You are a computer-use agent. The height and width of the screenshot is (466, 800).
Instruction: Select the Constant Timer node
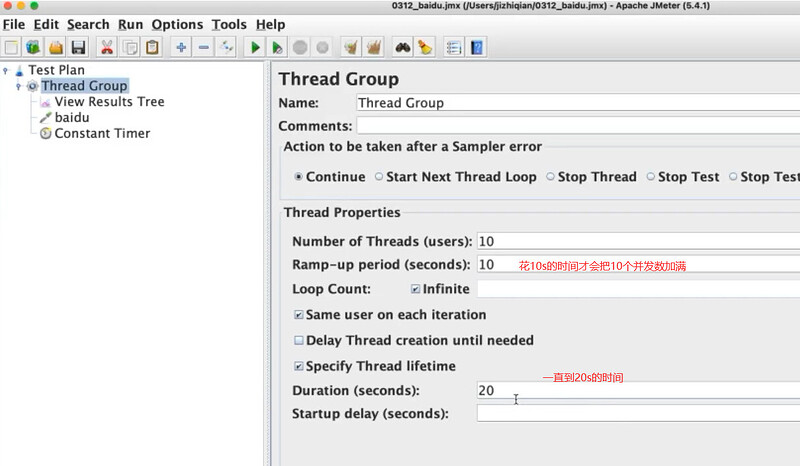(x=102, y=133)
